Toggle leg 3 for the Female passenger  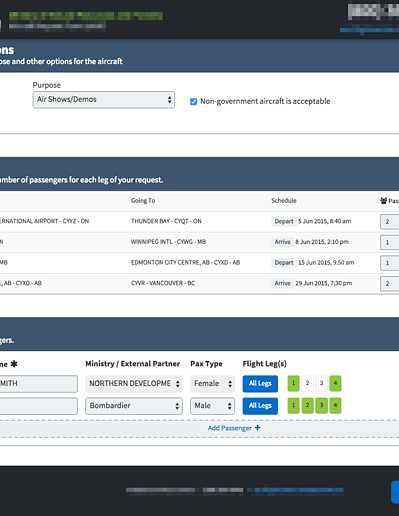321,383
